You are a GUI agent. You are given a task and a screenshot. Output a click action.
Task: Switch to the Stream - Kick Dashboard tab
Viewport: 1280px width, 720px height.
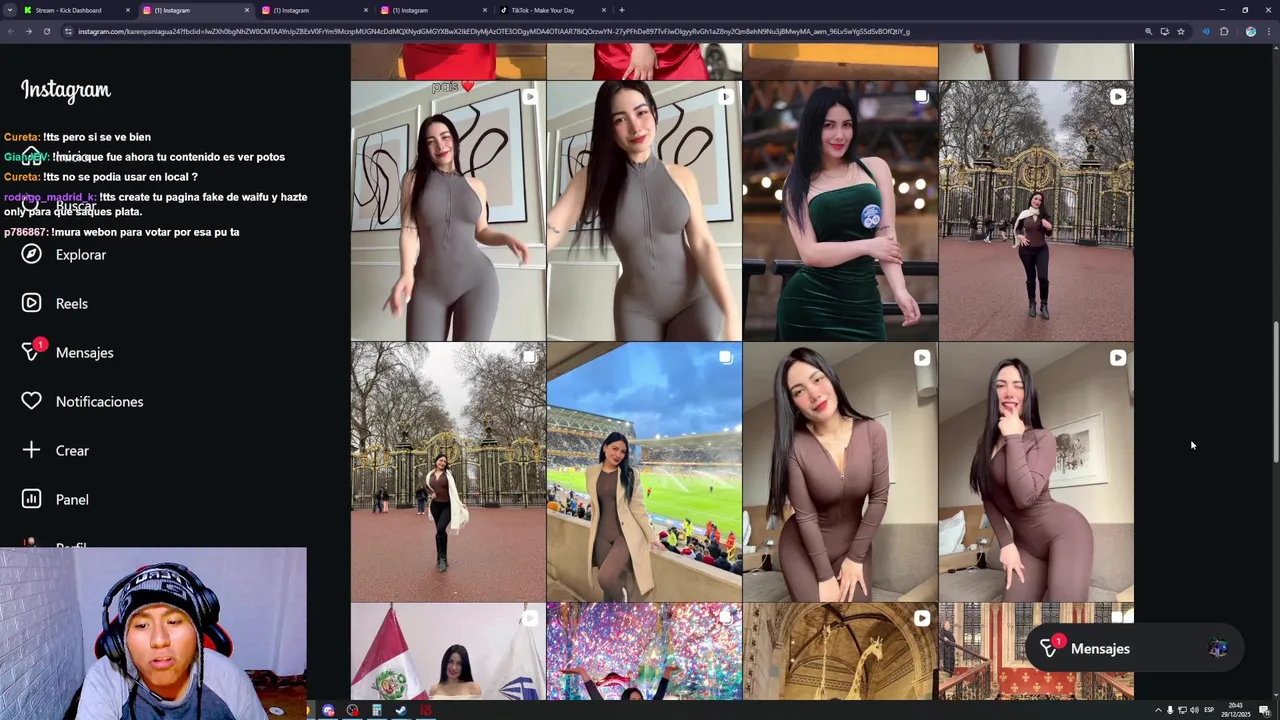[x=78, y=10]
